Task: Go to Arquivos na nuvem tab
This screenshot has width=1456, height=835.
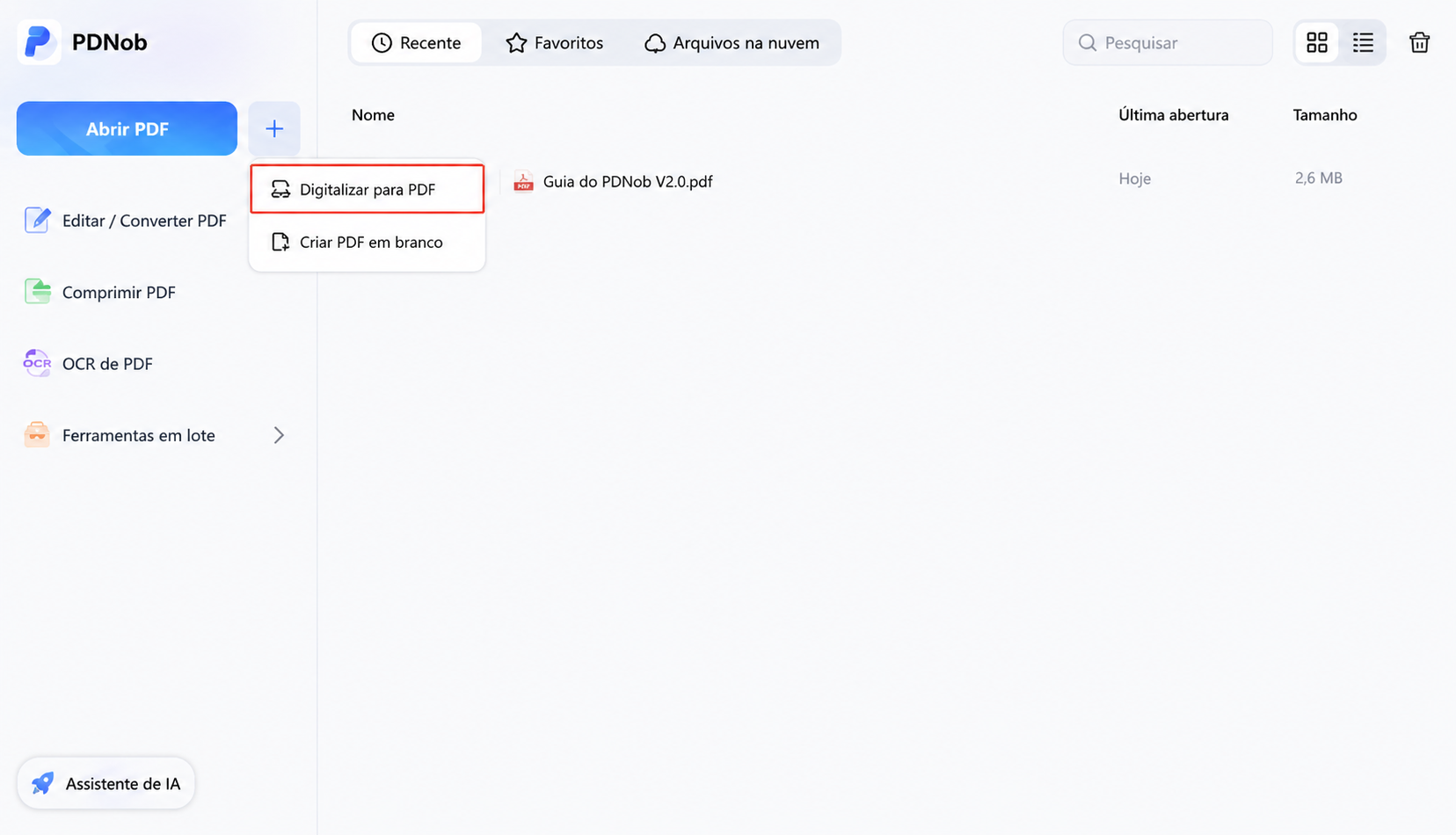Action: coord(732,43)
